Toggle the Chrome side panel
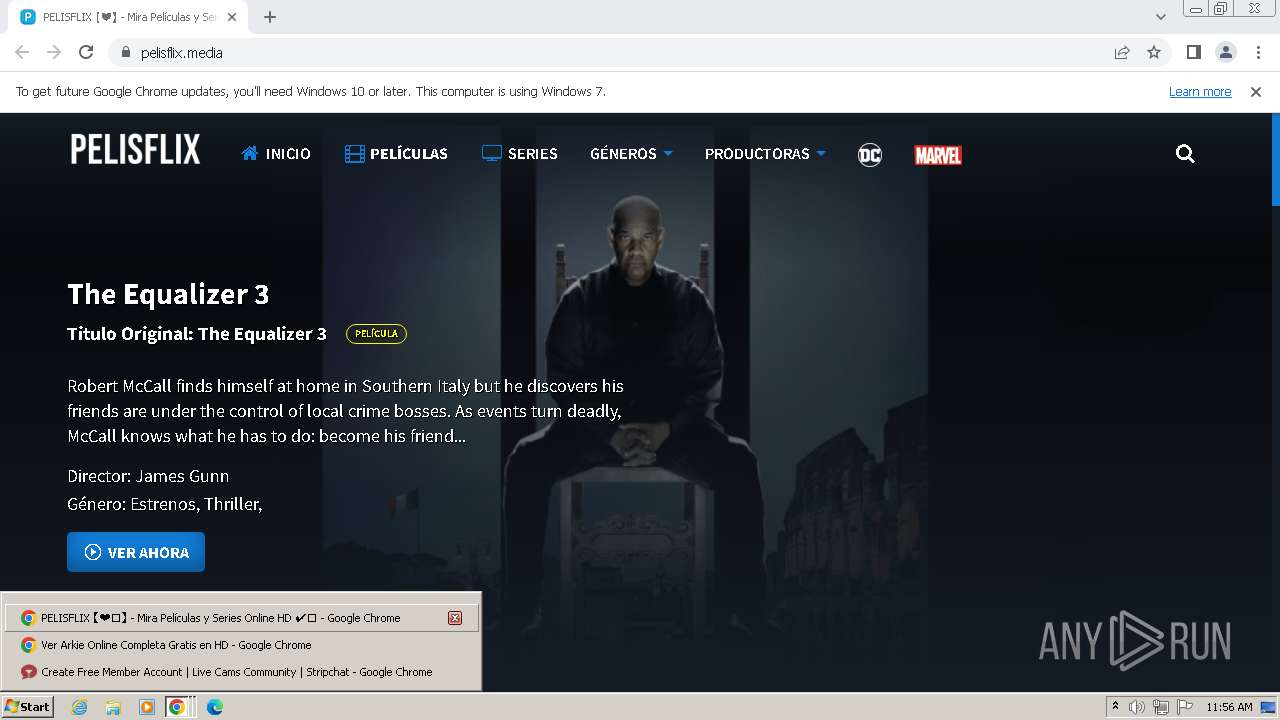 (x=1193, y=53)
